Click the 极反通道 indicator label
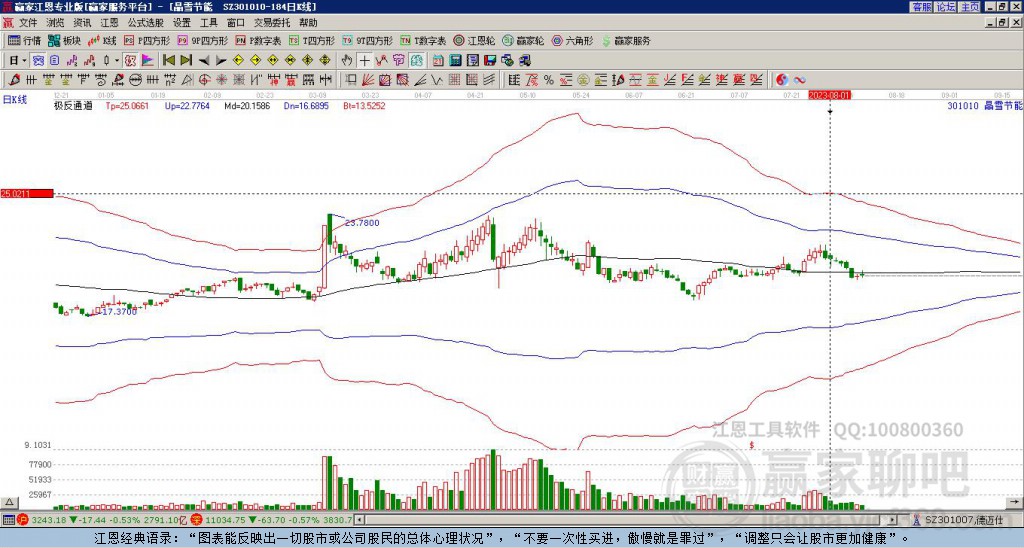 click(73, 105)
